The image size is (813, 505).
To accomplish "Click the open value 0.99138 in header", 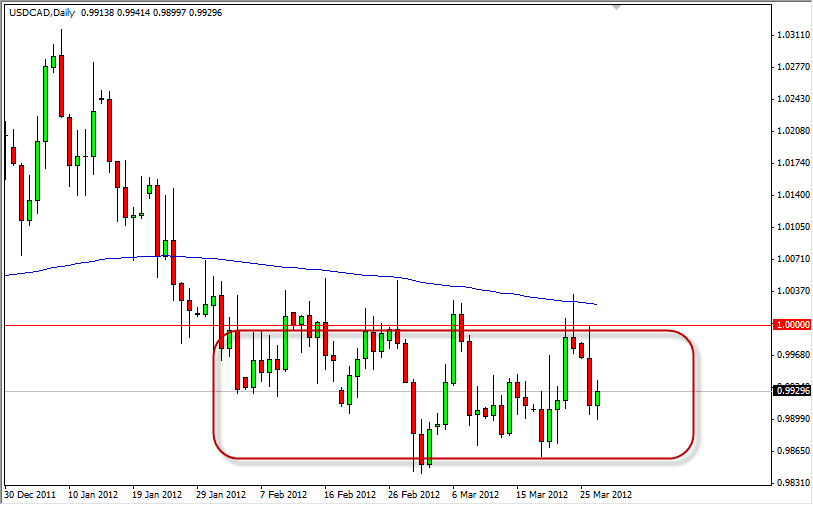I will [x=97, y=12].
